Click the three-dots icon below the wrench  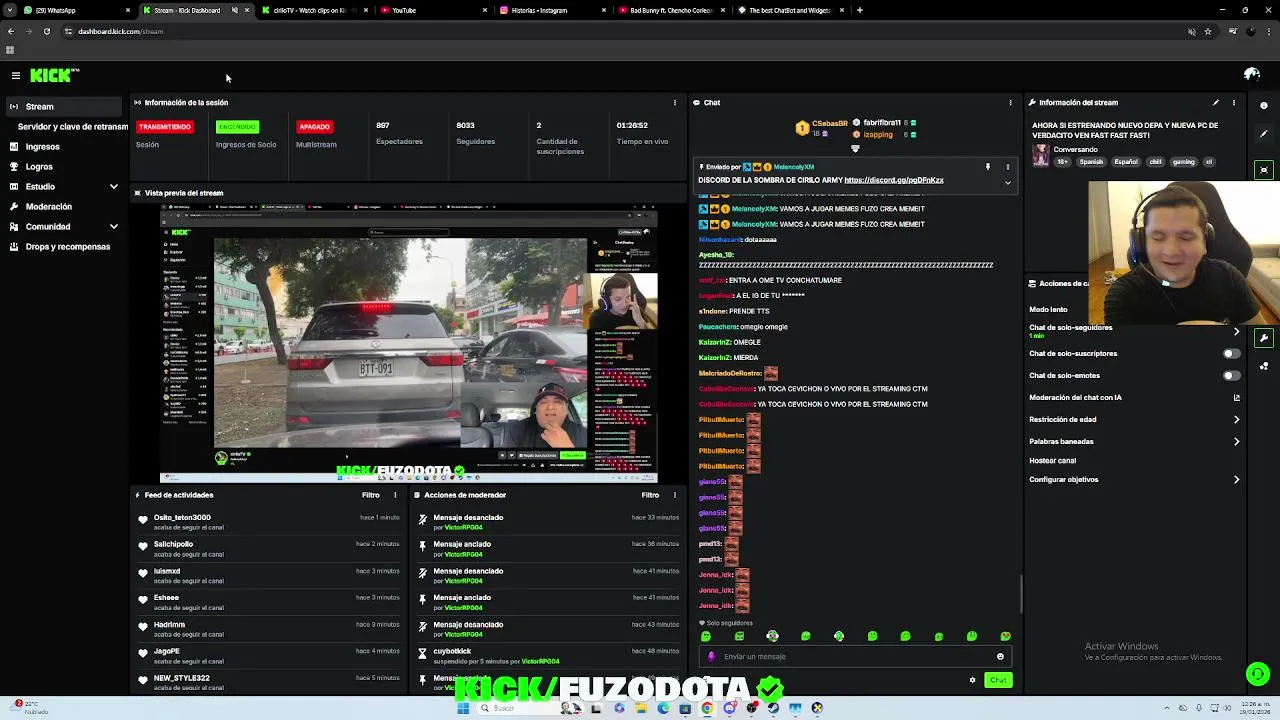(x=1264, y=366)
